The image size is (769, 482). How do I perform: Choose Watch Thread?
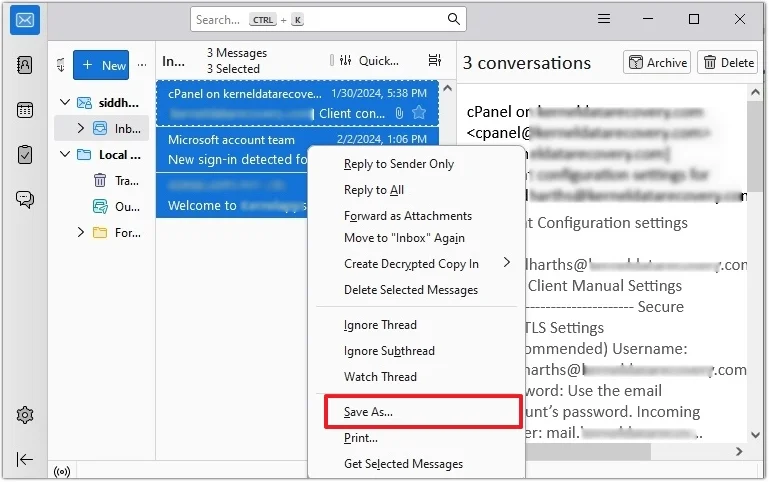pos(380,377)
